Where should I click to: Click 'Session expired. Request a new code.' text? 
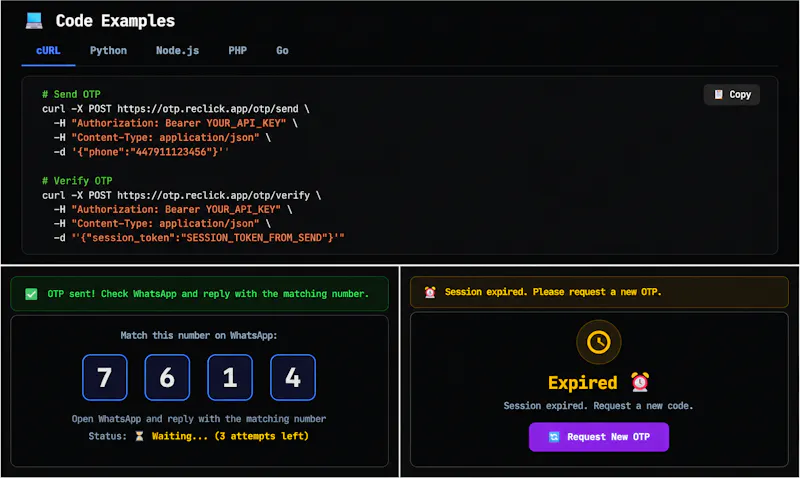[x=598, y=406]
